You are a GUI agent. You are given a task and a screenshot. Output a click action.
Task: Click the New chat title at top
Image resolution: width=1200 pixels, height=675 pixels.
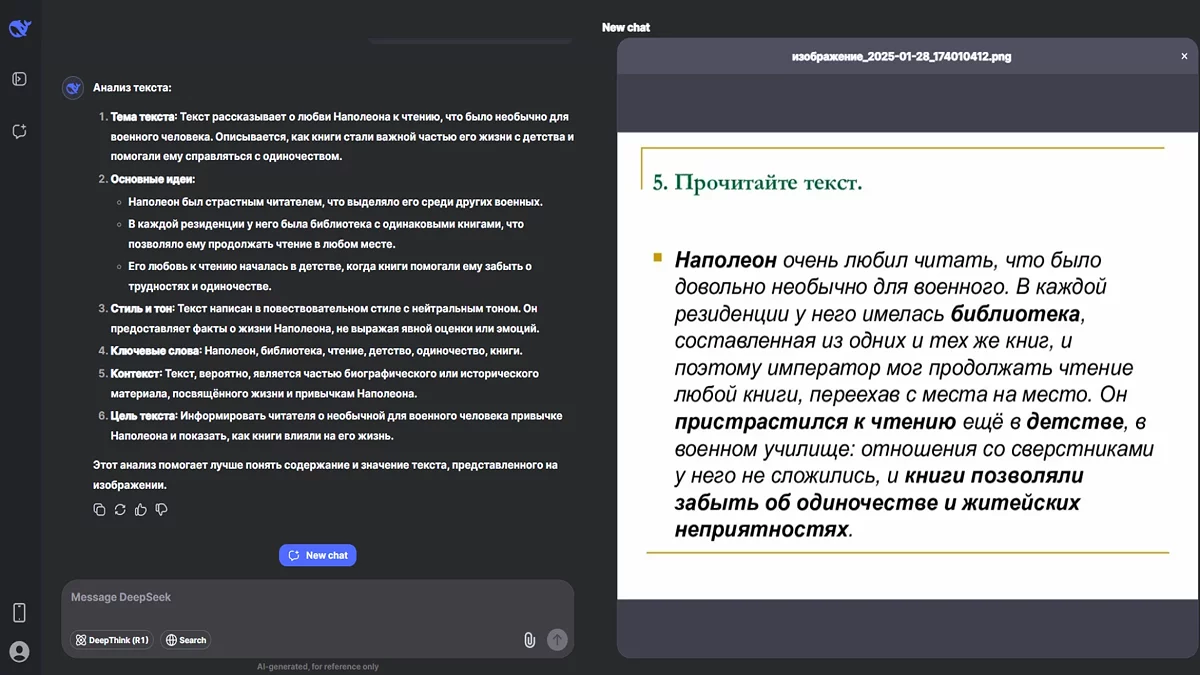626,28
